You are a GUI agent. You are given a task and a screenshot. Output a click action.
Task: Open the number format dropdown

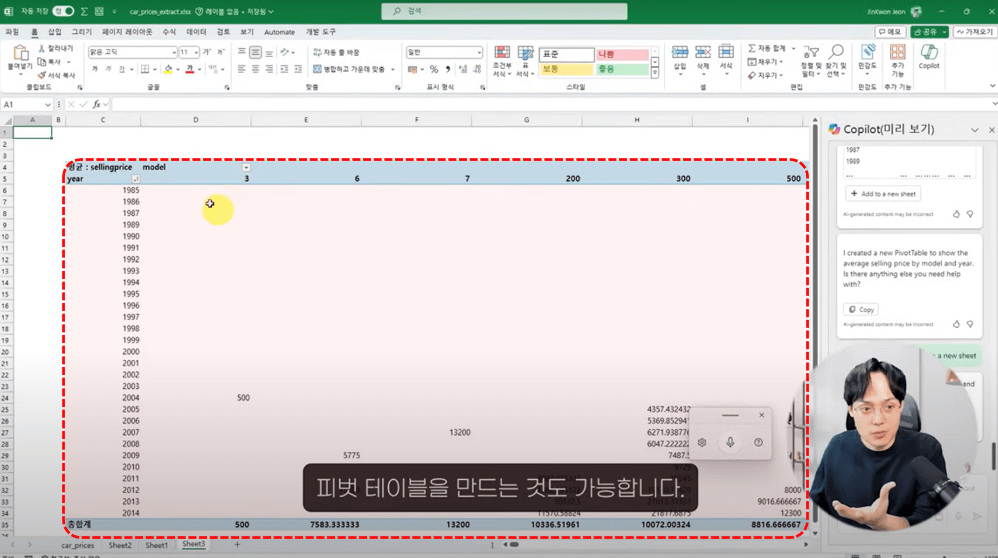click(479, 52)
